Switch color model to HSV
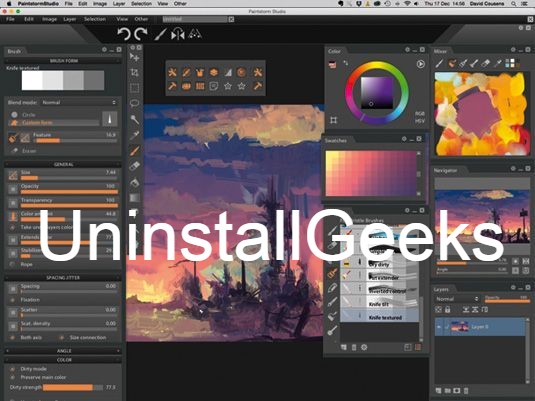Image resolution: width=535 pixels, height=401 pixels. 420,121
